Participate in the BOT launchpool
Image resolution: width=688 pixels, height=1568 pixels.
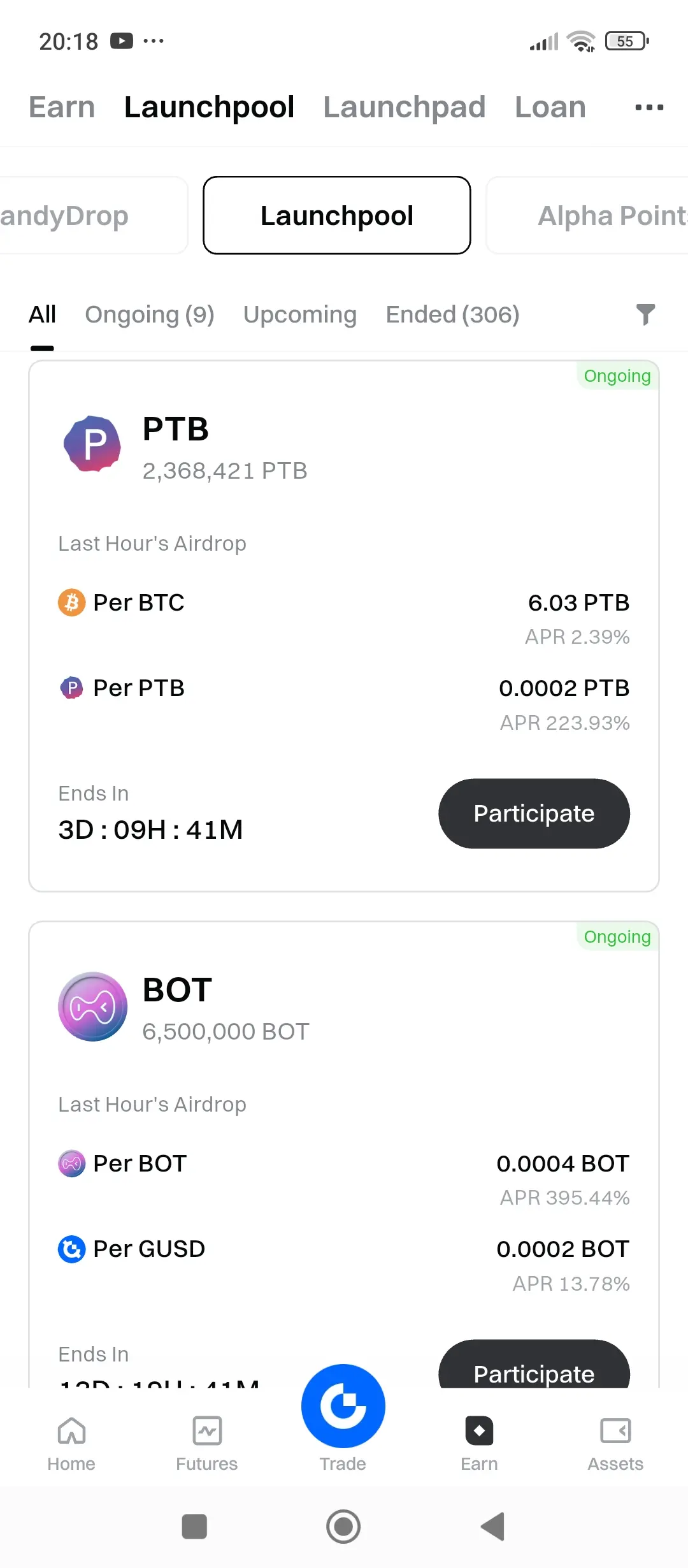[x=534, y=1364]
